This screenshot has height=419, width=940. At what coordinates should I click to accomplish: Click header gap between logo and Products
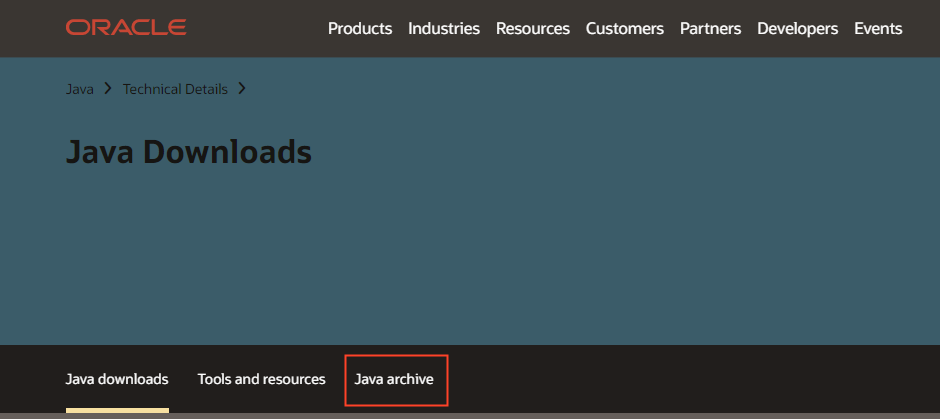point(256,29)
